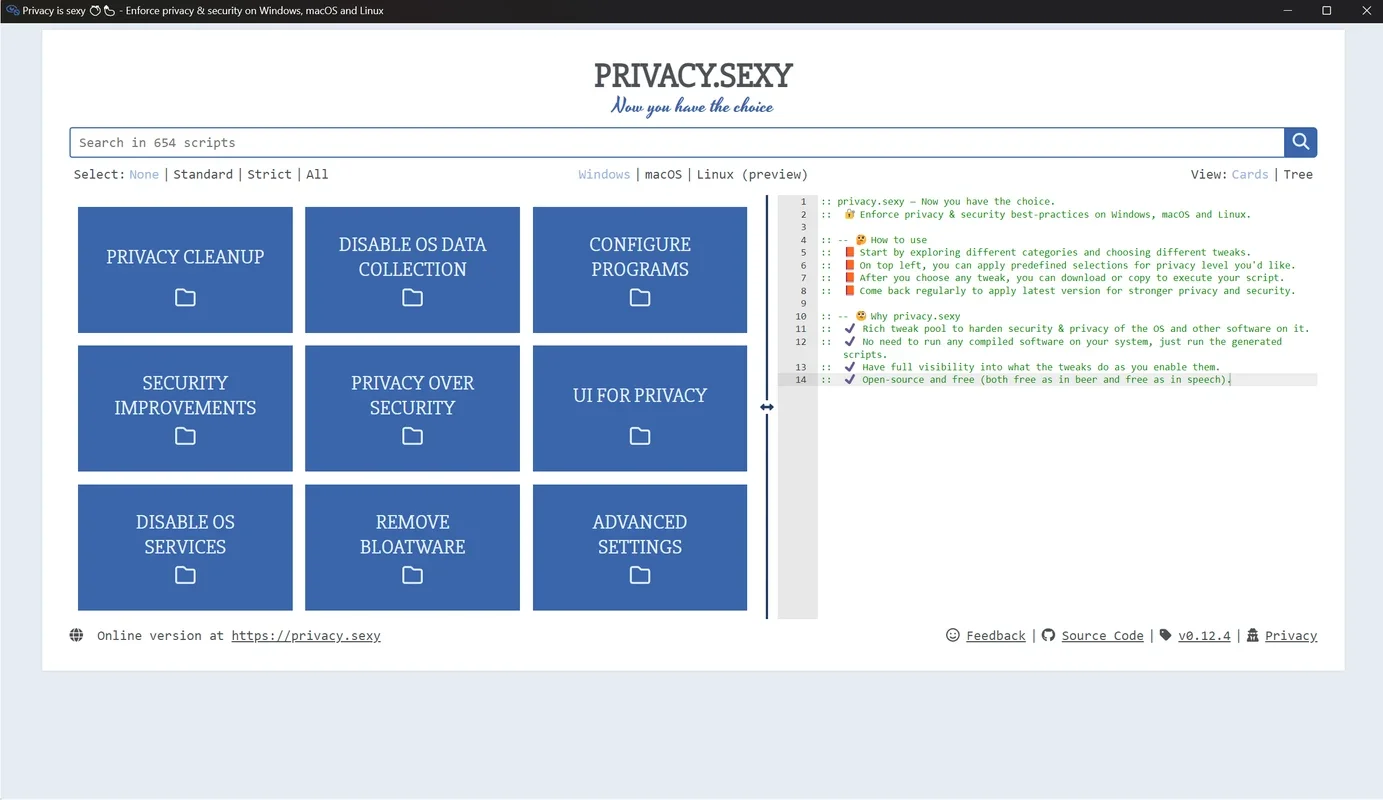
Task: Open the Privacy Over Security card
Action: tap(412, 408)
